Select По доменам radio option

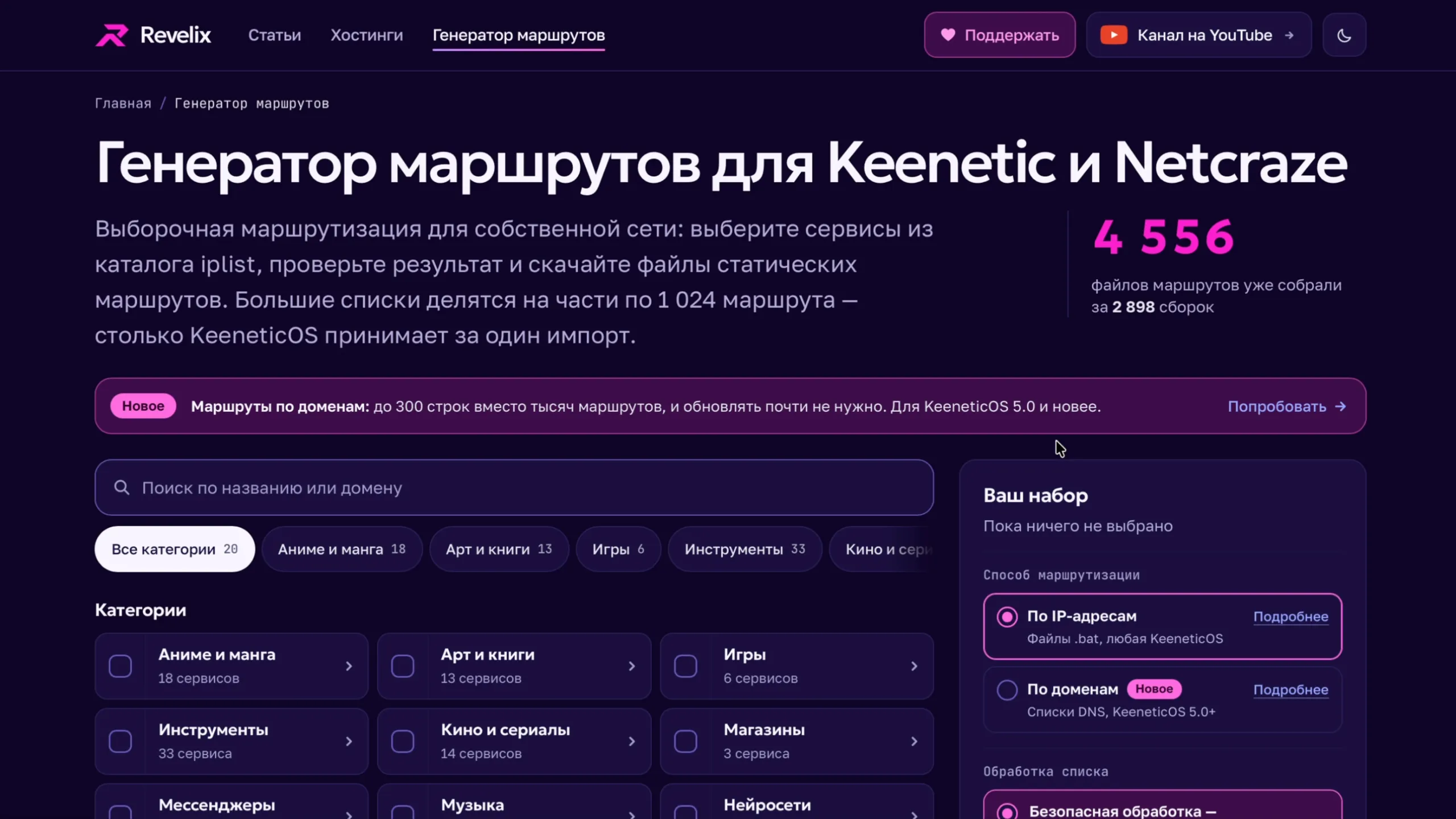(1007, 690)
